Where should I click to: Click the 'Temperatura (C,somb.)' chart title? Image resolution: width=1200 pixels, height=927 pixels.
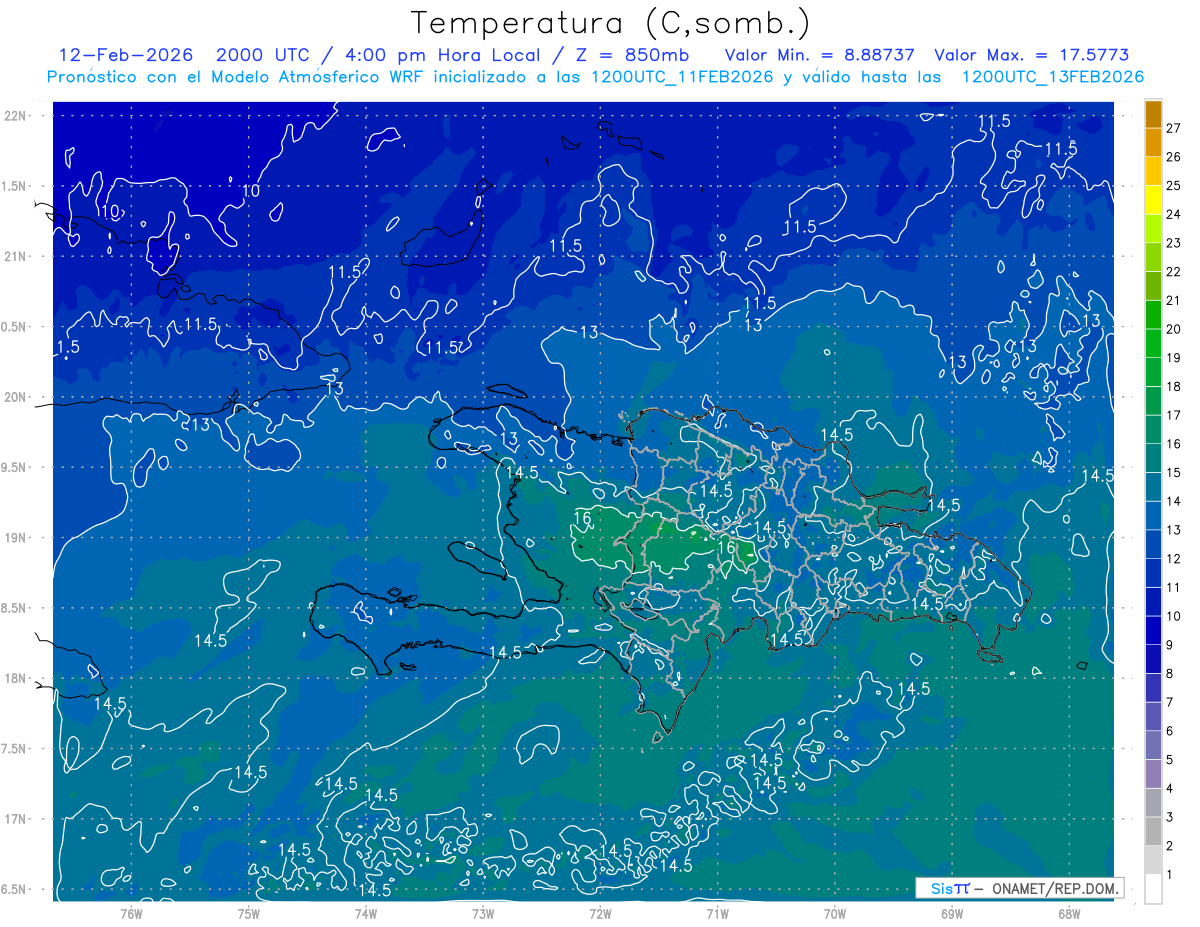(611, 23)
